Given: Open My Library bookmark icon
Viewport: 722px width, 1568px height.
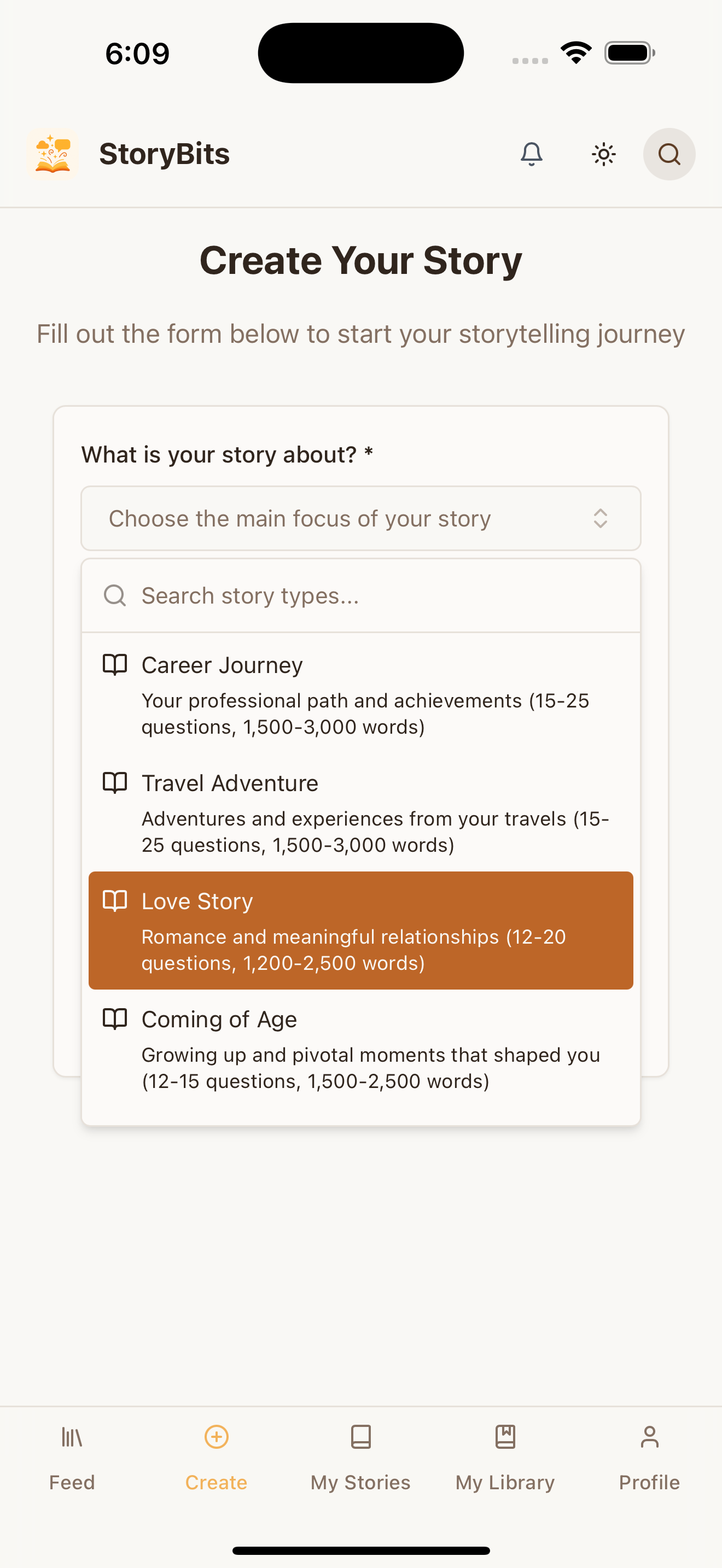Looking at the screenshot, I should [505, 1437].
